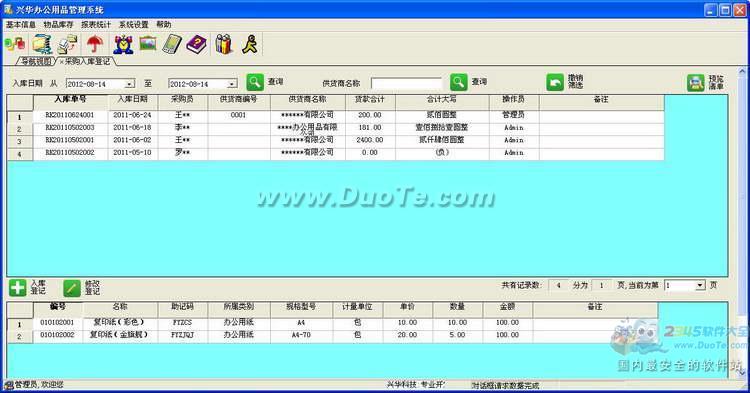Viewport: 750px width, 393px height.
Task: Click the gift boxes toolbar icon
Action: point(224,44)
